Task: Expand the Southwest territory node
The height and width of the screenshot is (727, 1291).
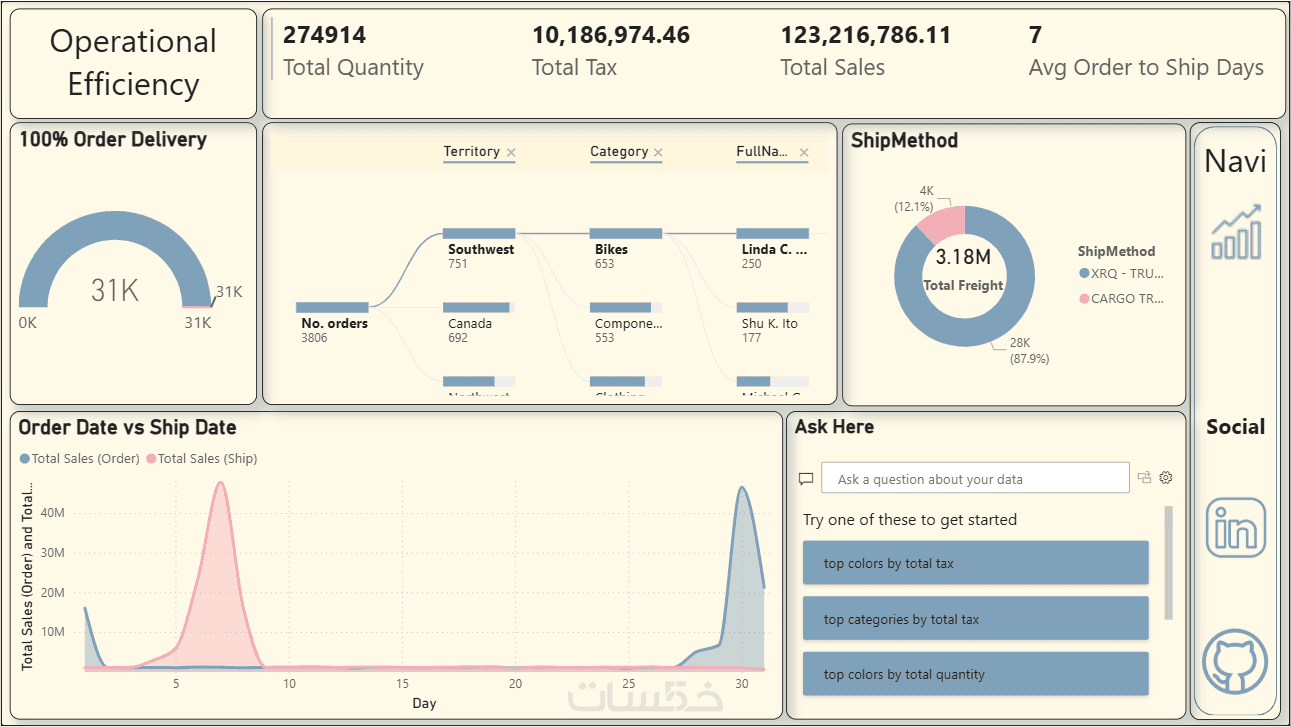Action: 479,234
